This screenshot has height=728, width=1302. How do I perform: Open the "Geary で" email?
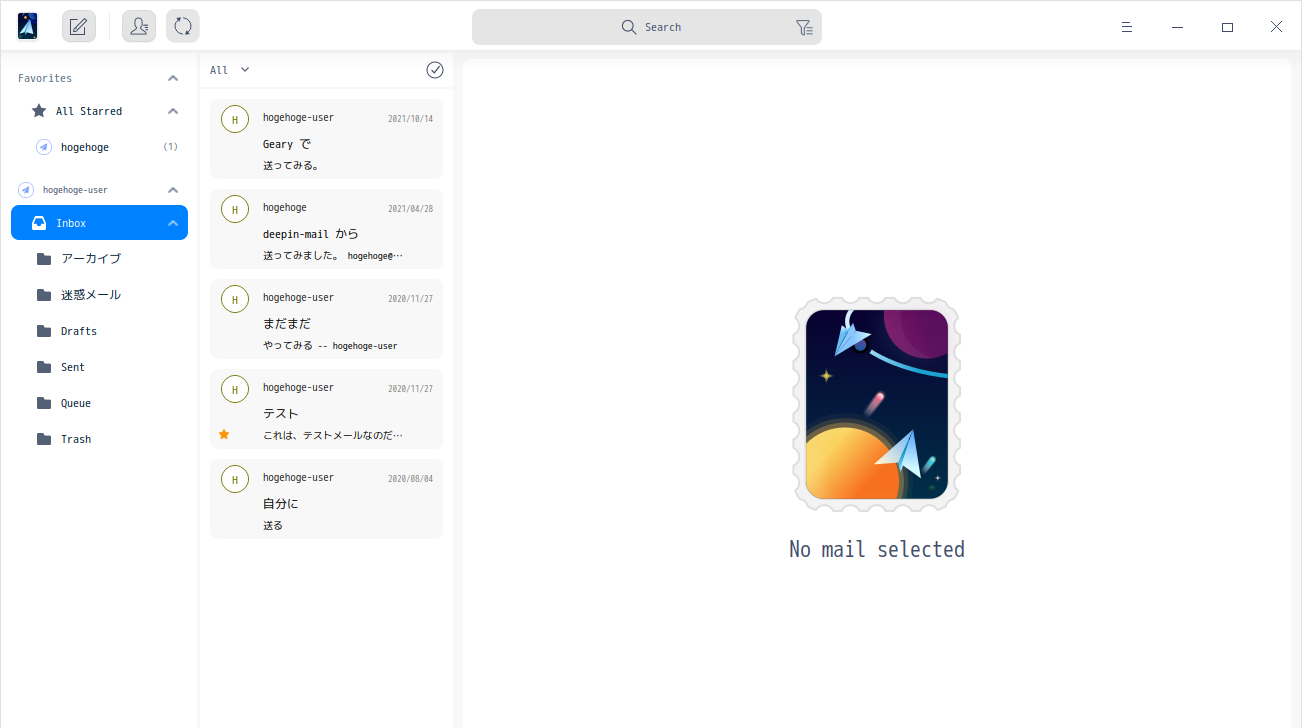(326, 139)
